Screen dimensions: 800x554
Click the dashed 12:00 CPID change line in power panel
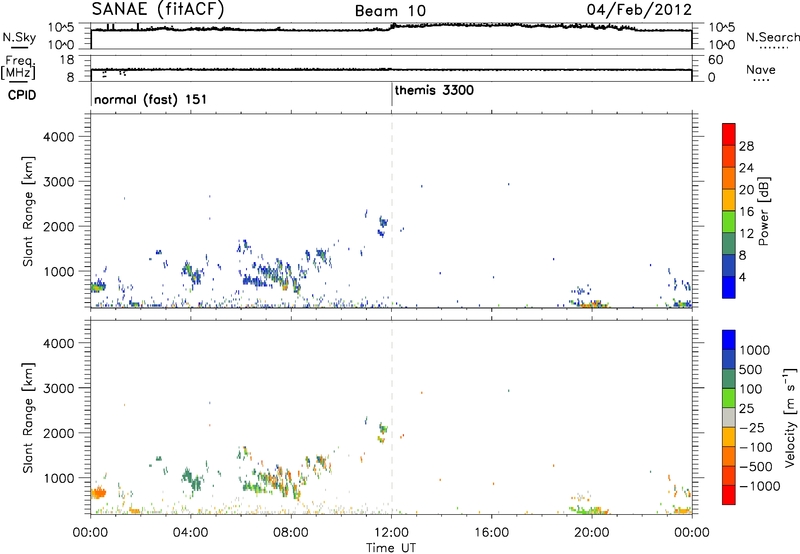[392, 211]
